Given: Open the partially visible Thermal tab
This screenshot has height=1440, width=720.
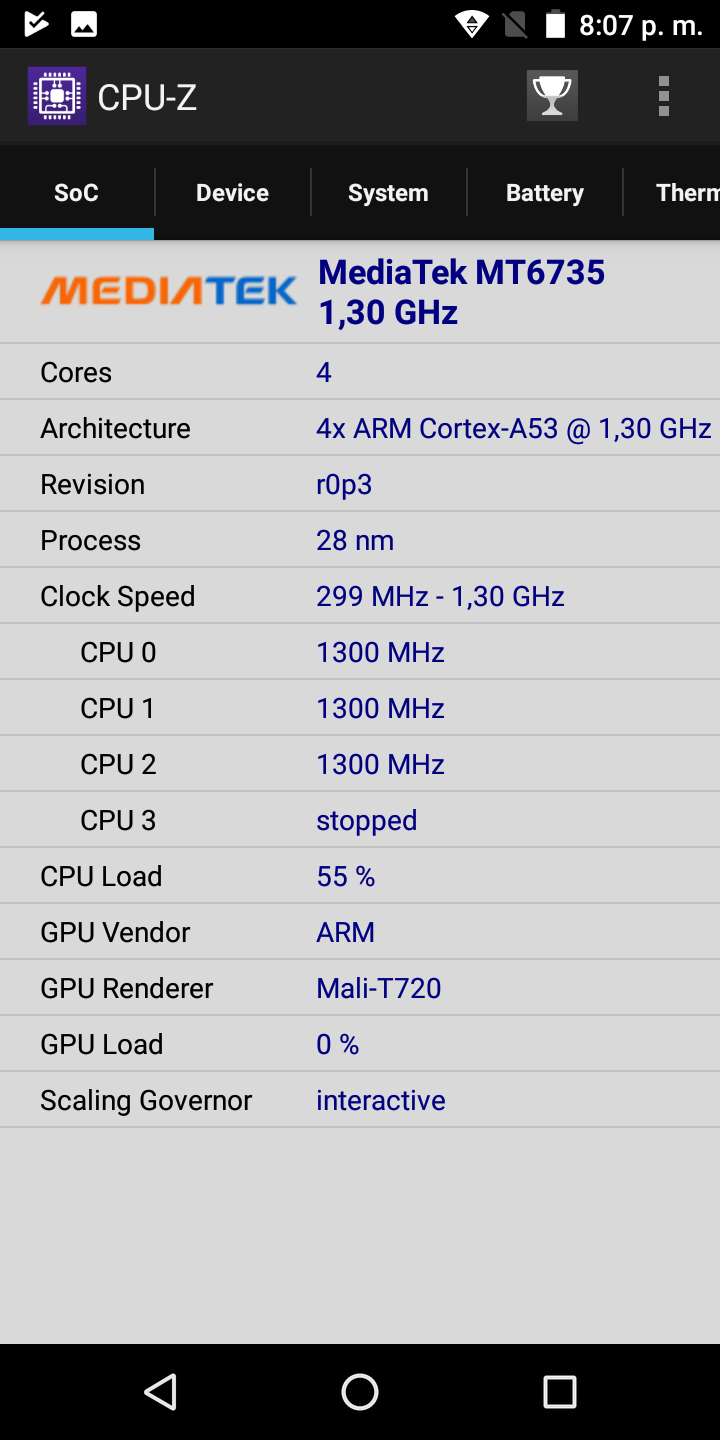Looking at the screenshot, I should pyautogui.click(x=672, y=193).
